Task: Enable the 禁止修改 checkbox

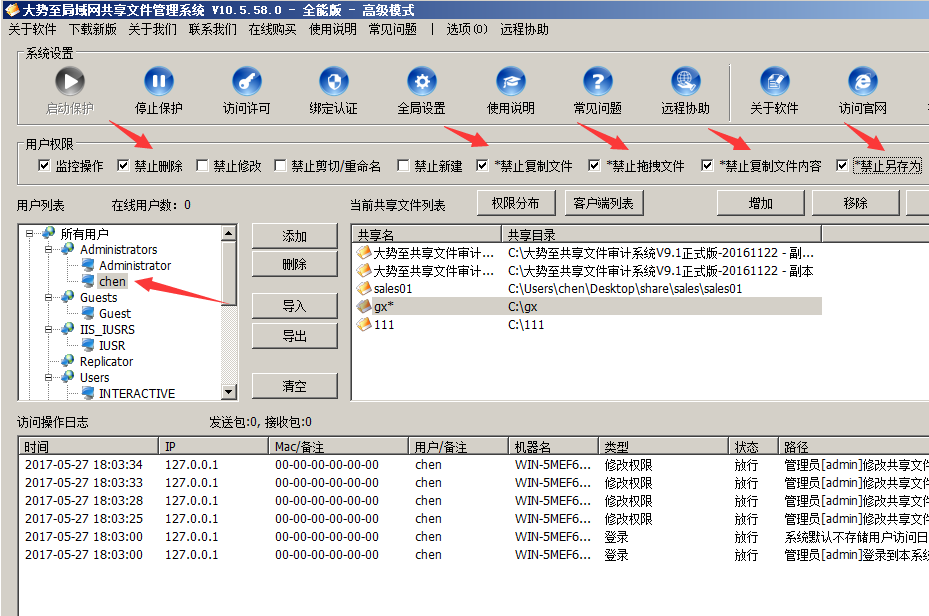Action: pos(203,166)
